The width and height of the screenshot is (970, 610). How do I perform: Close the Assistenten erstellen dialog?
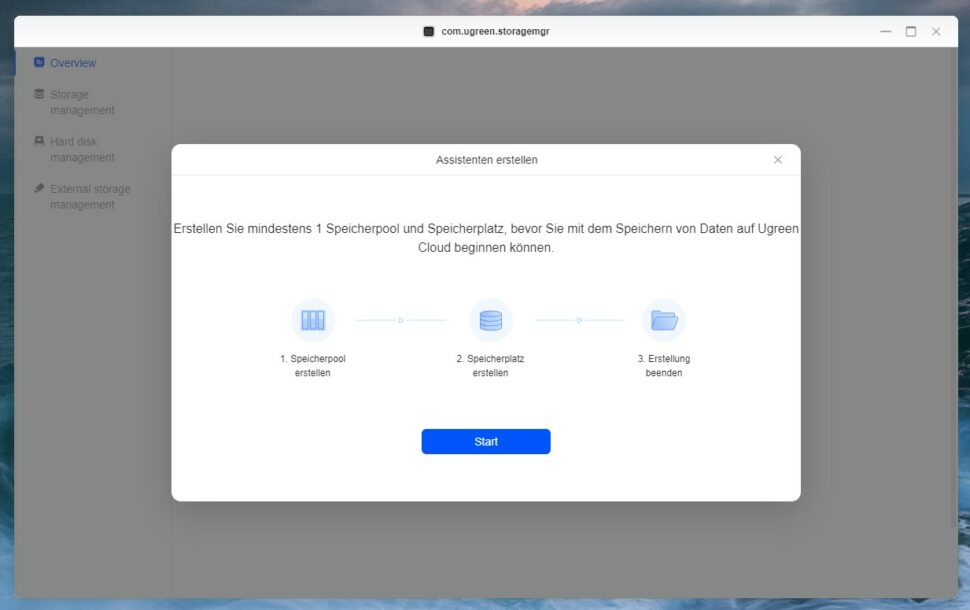click(778, 160)
